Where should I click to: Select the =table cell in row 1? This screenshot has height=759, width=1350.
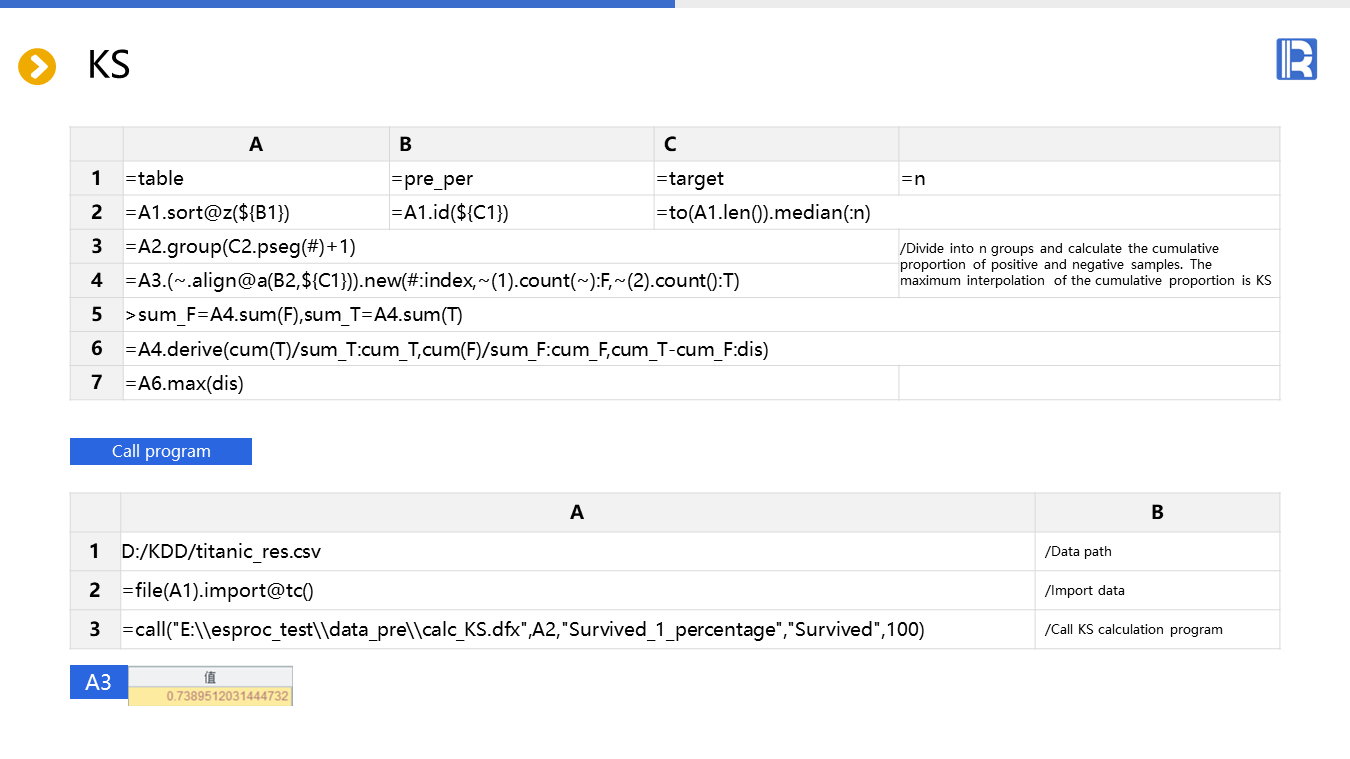coord(255,179)
